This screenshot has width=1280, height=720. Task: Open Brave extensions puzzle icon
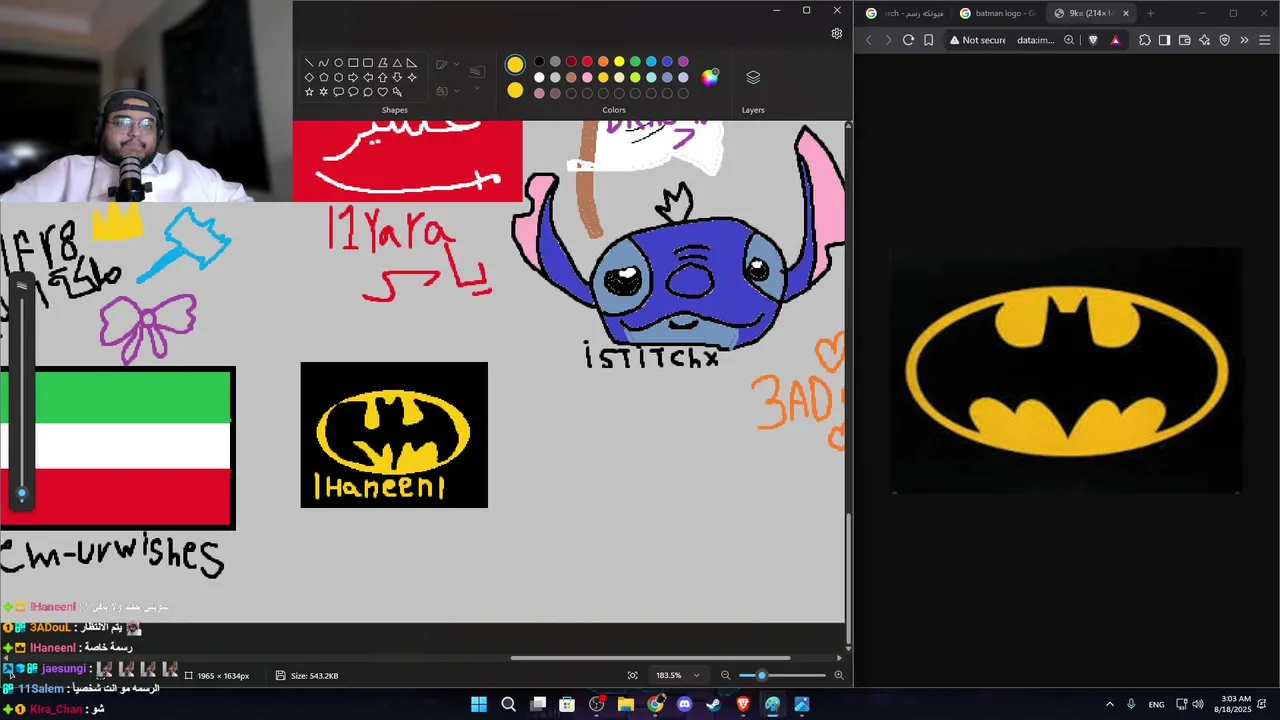tap(1145, 40)
